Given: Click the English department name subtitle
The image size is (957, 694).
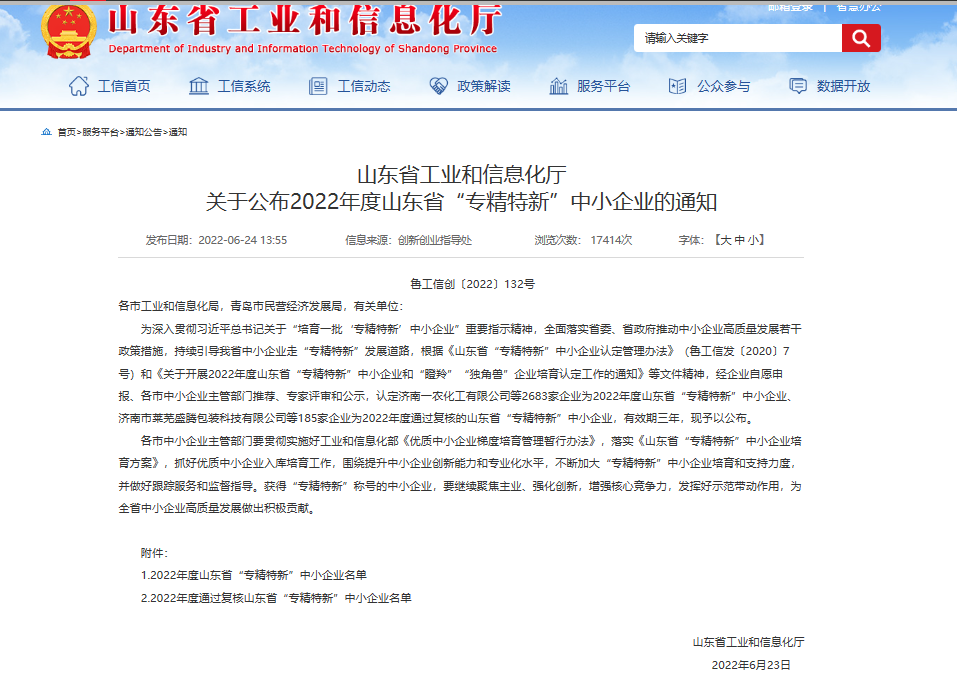Looking at the screenshot, I should (303, 48).
